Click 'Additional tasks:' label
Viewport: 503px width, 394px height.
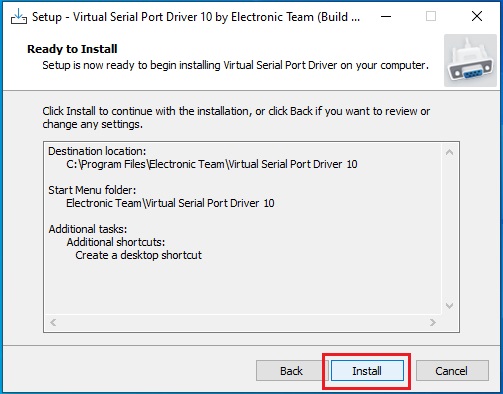[88, 229]
